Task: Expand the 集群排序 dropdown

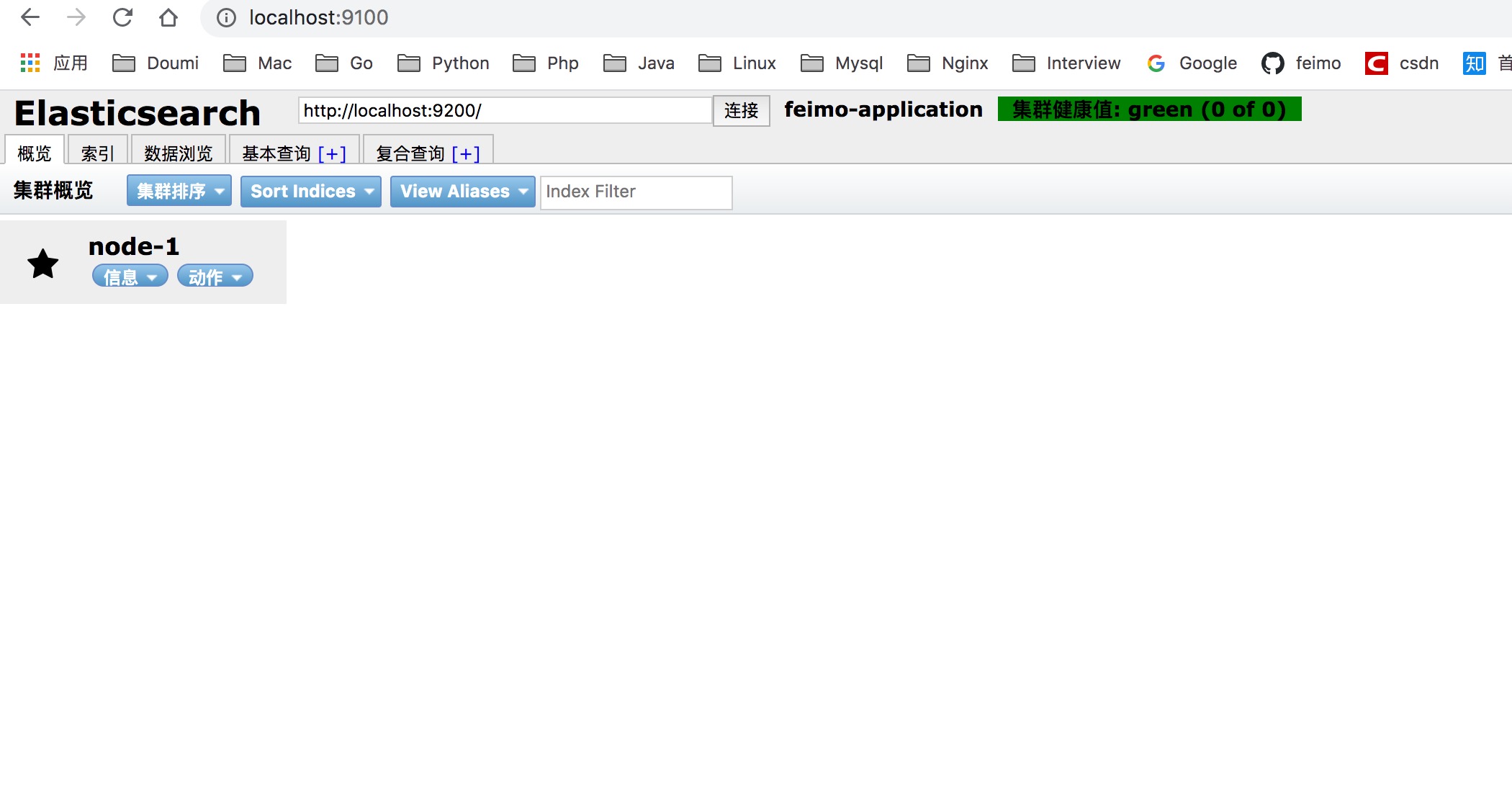Action: coord(179,191)
